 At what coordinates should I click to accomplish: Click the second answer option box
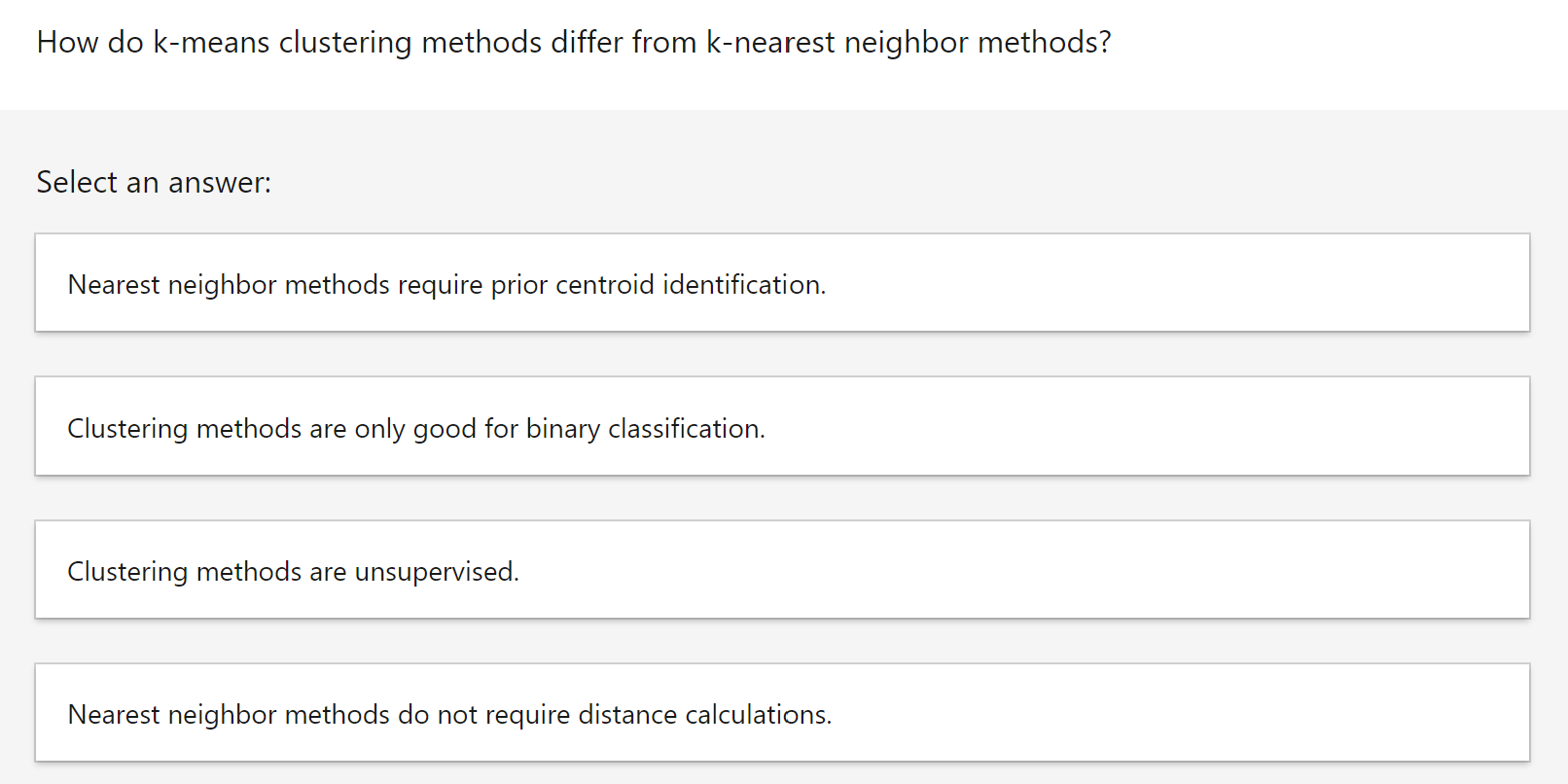784,426
